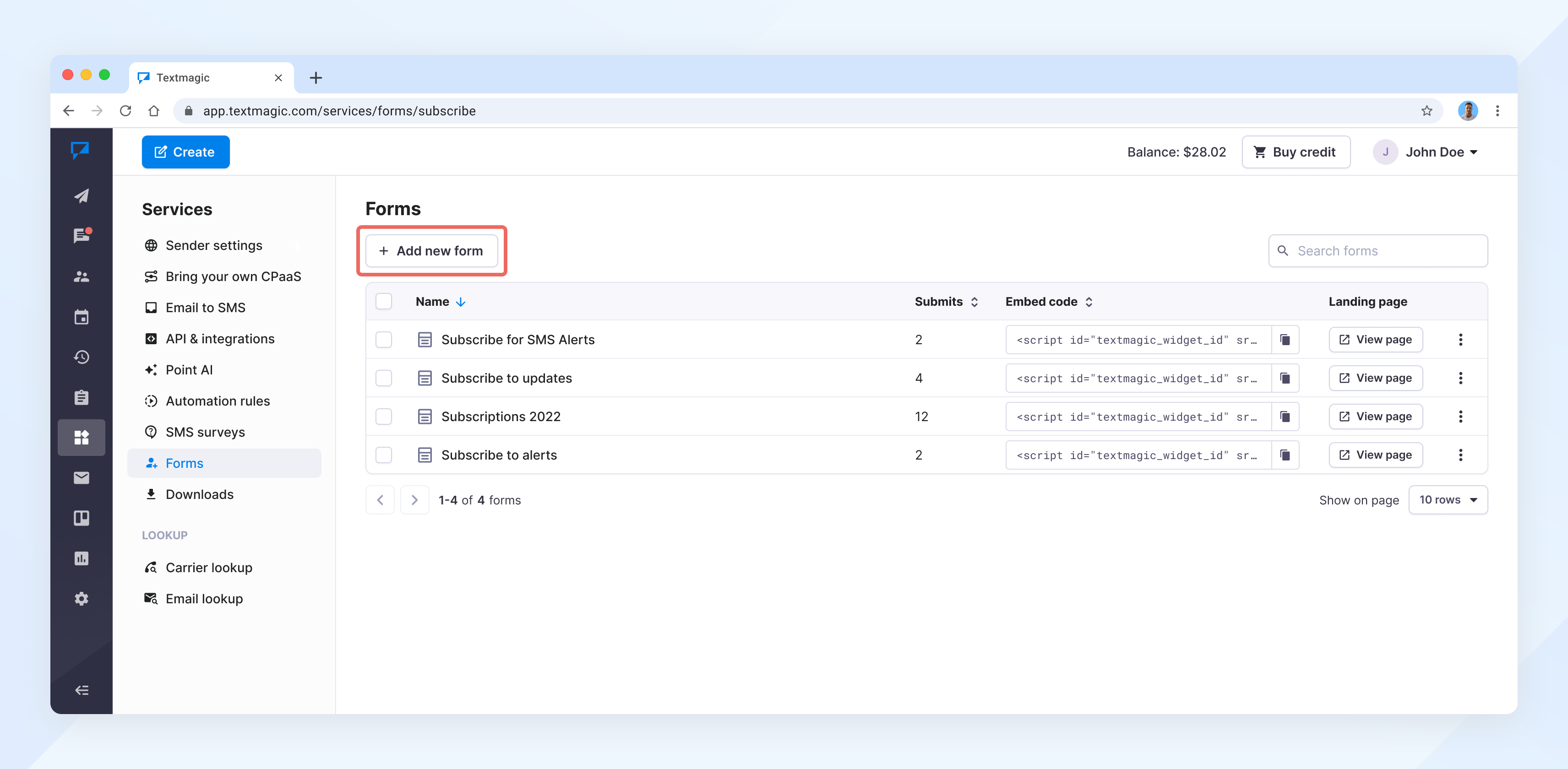This screenshot has height=769, width=1568.
Task: Check the Subscribe to updates row
Action: point(383,379)
